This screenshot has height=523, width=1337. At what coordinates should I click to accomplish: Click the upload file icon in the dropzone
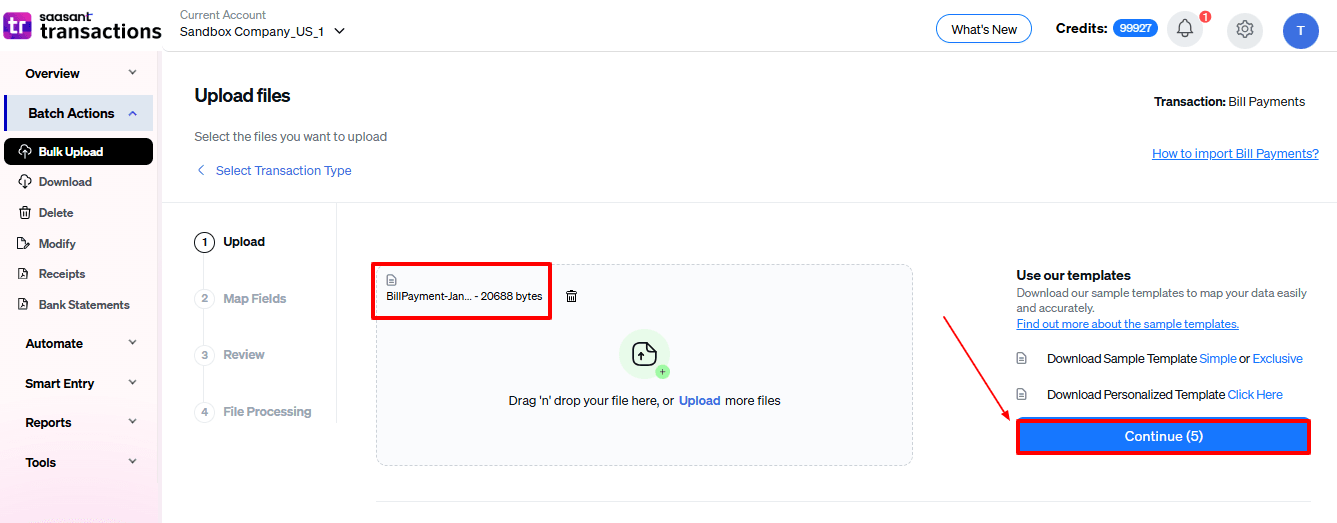click(644, 354)
